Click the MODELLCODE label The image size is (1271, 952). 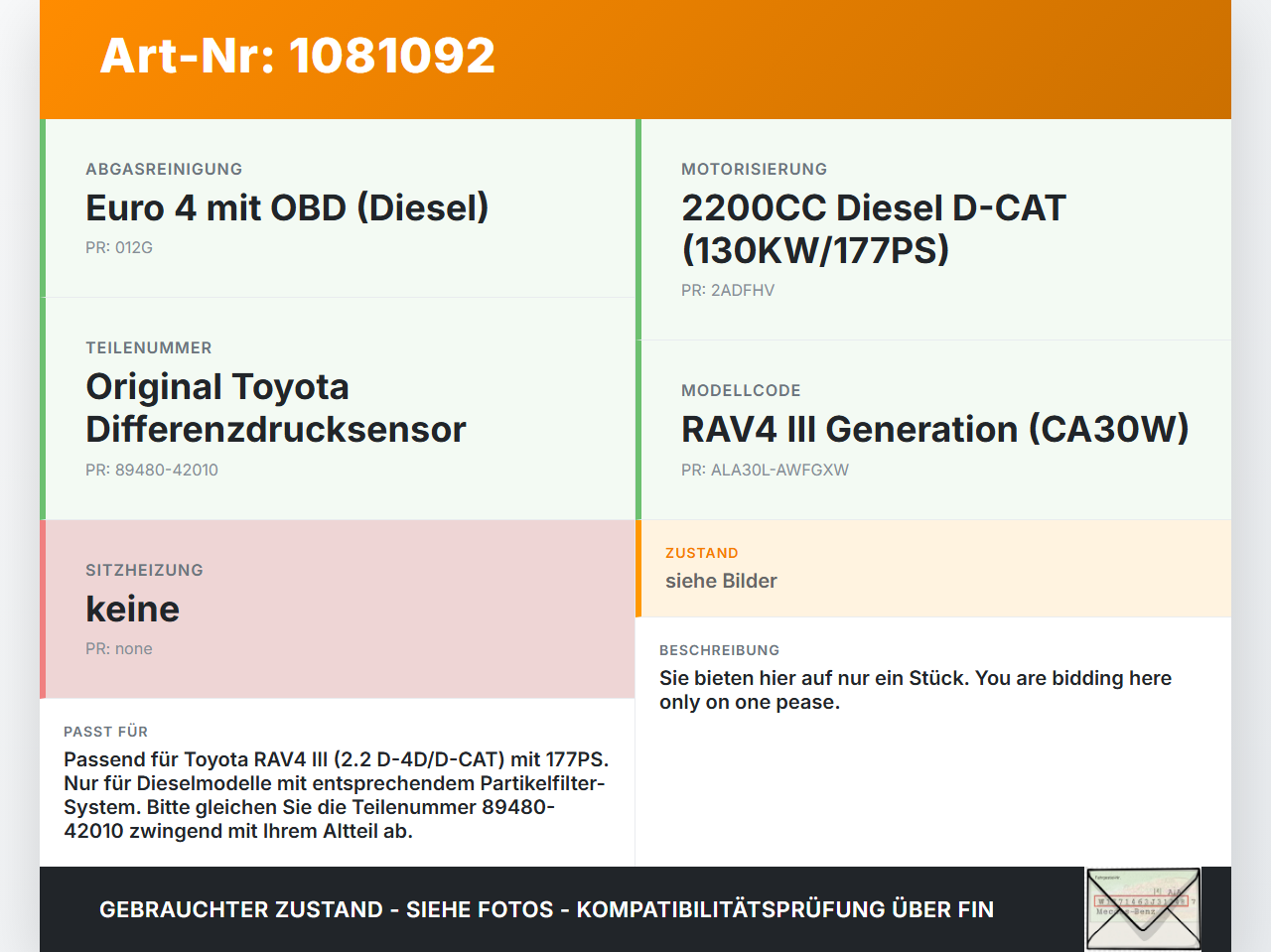741,390
